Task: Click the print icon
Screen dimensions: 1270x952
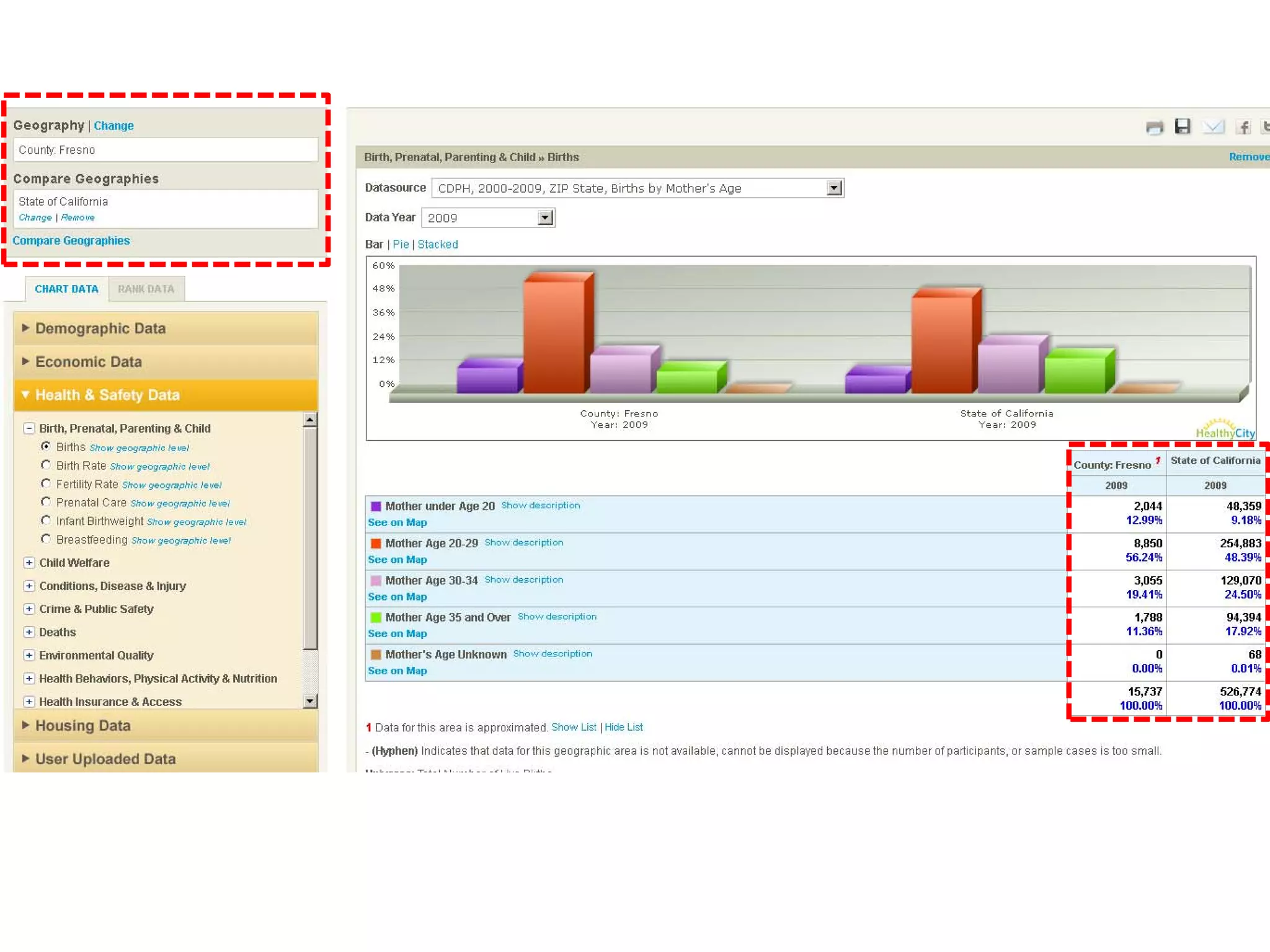Action: point(1154,128)
